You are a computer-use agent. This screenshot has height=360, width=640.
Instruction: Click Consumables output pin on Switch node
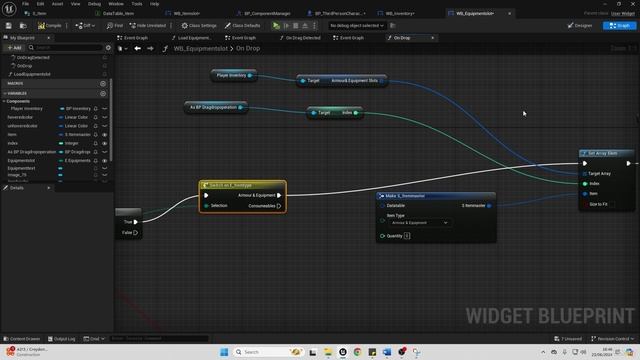tap(279, 206)
